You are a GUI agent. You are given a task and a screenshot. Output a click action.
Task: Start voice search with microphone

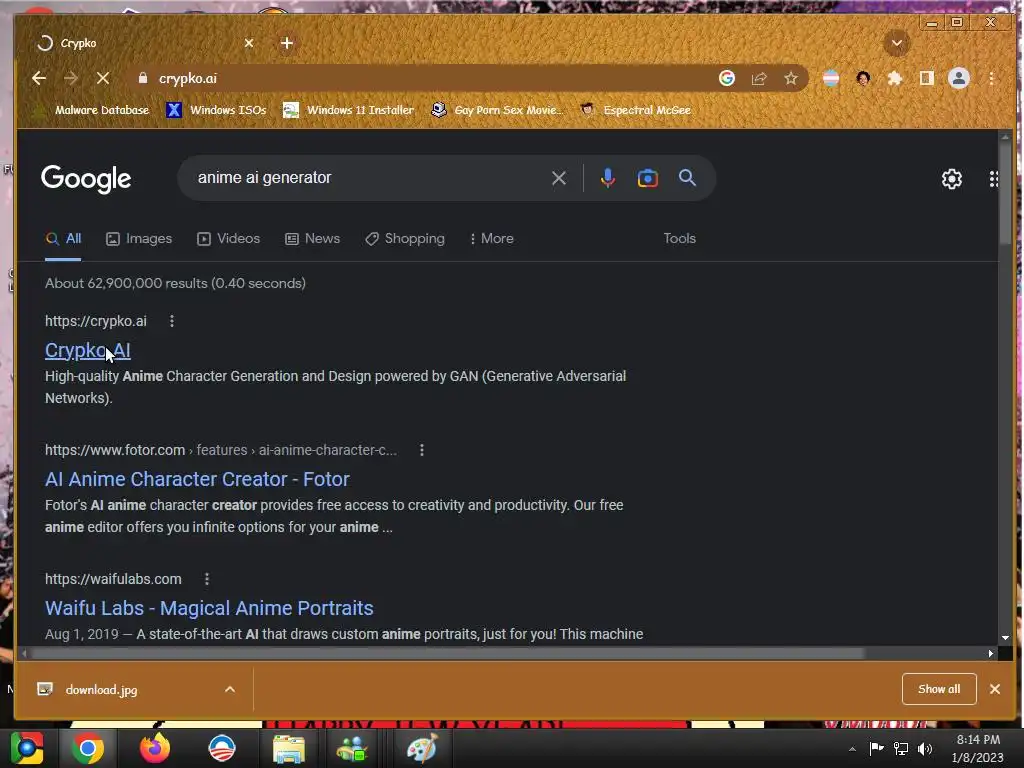[607, 178]
